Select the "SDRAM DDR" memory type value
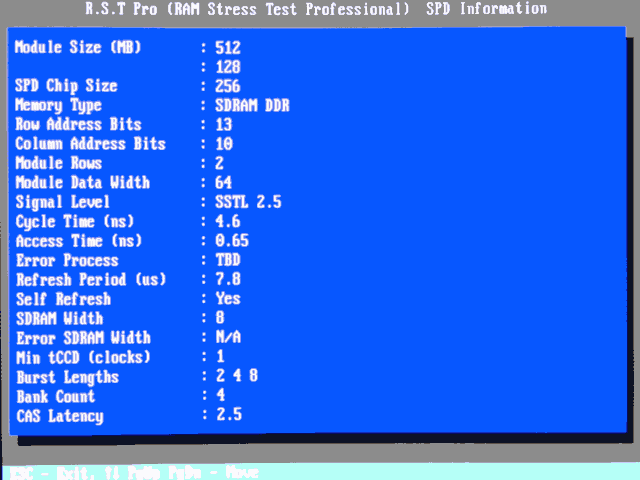Viewport: 640px width, 480px height. pos(252,106)
